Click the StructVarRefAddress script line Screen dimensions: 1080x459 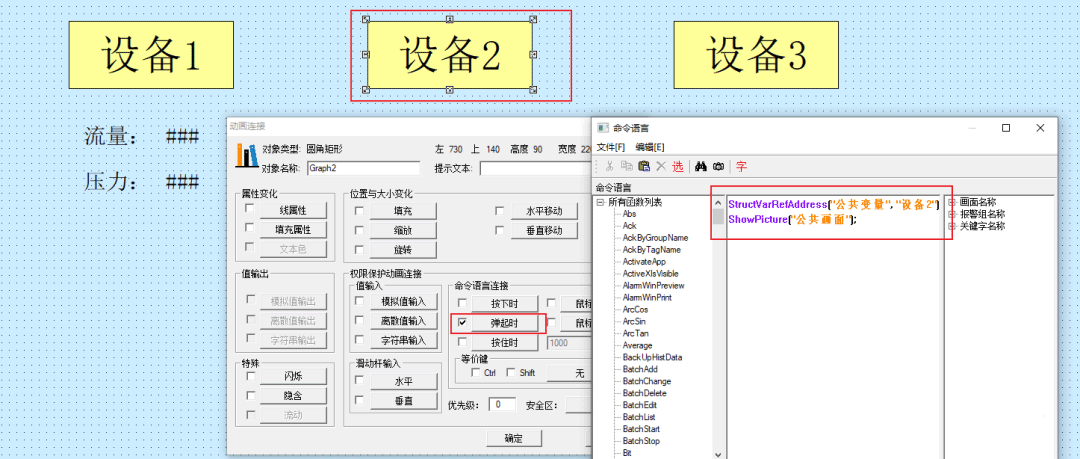pyautogui.click(x=834, y=205)
